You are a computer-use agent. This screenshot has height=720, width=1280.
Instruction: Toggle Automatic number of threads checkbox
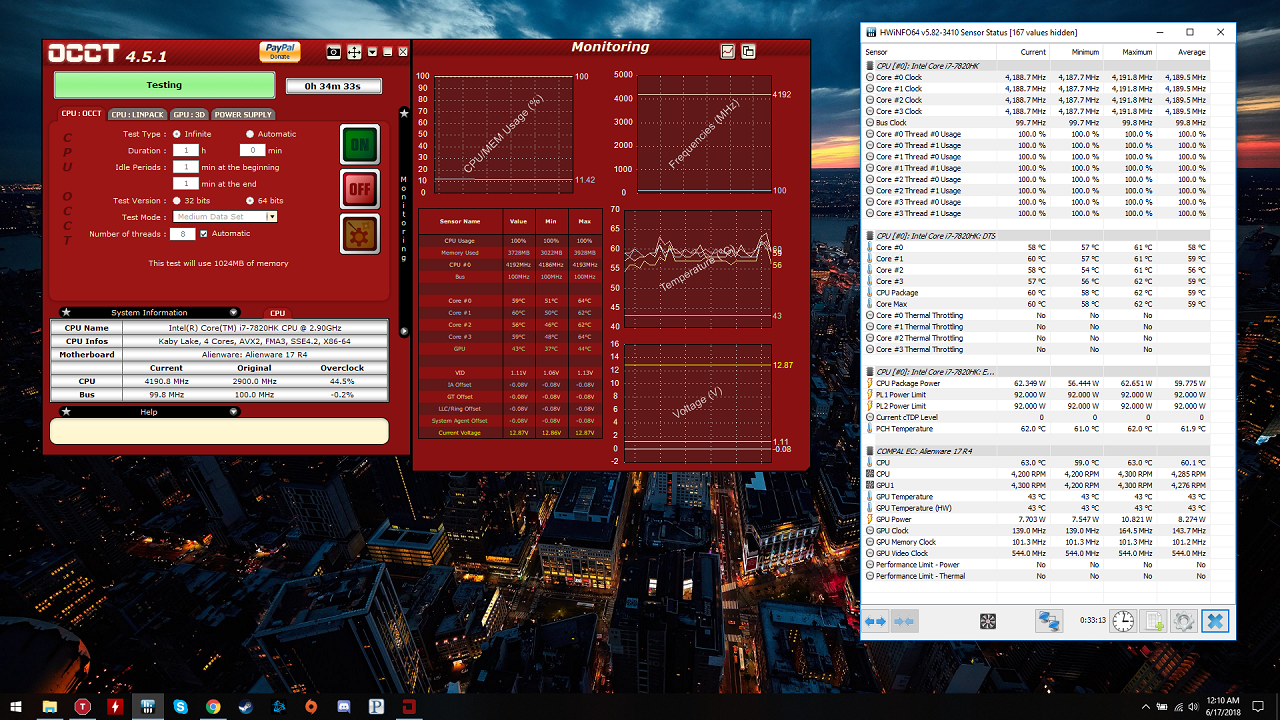204,234
